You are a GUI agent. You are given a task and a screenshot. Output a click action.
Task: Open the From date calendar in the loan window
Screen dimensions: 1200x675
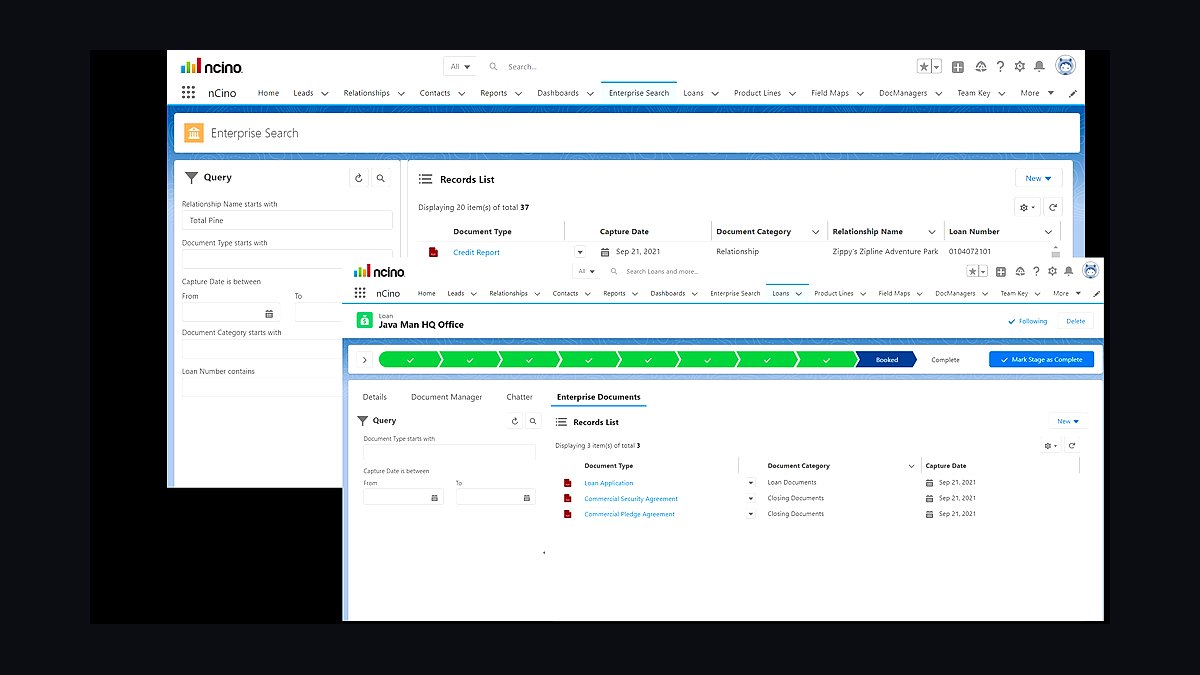[x=434, y=497]
